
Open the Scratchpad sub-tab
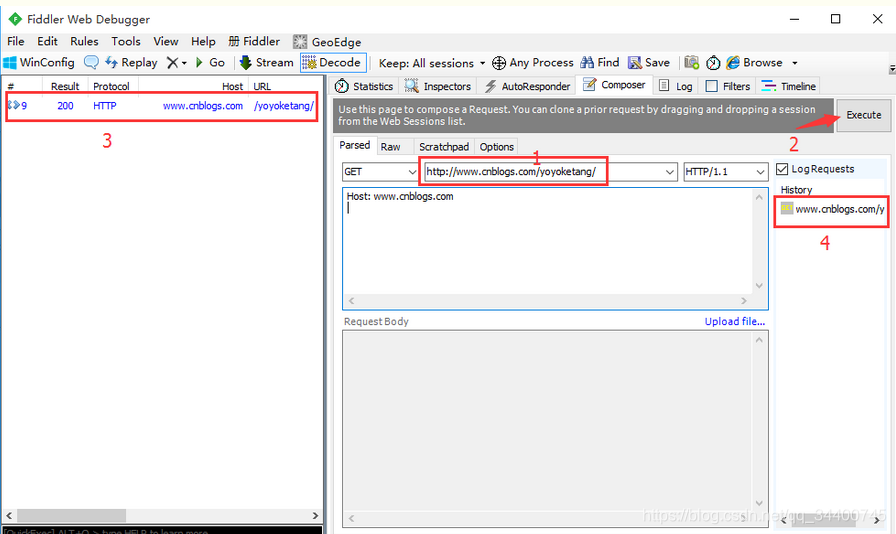tap(444, 147)
